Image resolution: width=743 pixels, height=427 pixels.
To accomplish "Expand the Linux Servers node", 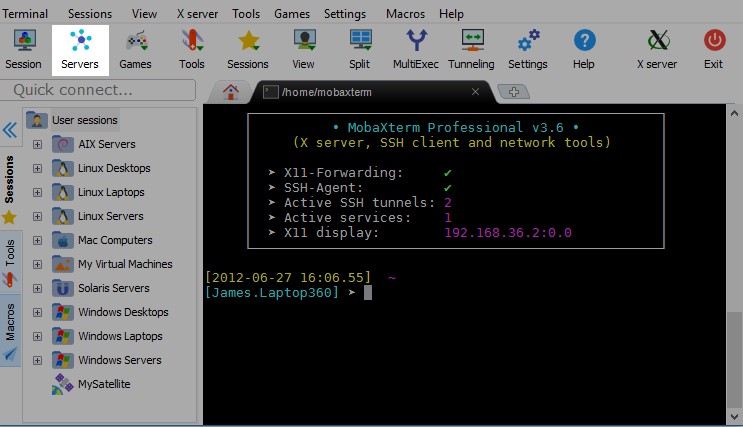I will click(x=37, y=216).
